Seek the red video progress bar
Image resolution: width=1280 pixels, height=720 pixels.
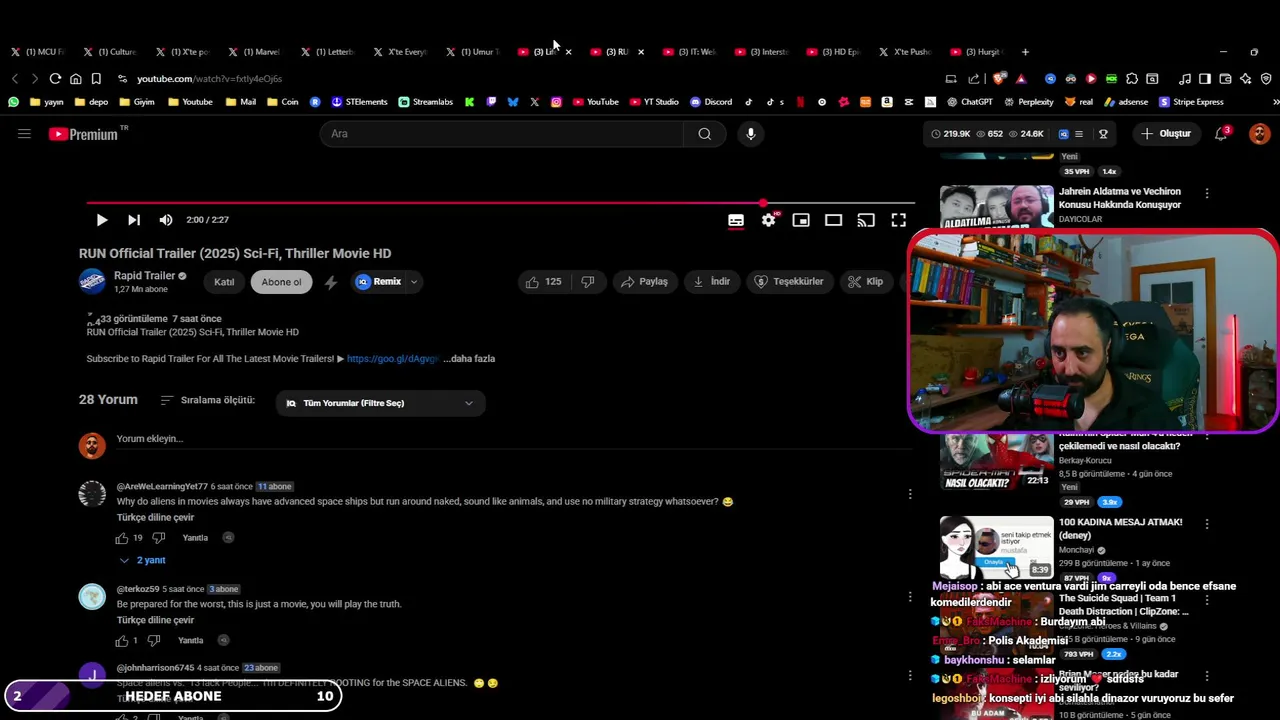pyautogui.click(x=500, y=203)
